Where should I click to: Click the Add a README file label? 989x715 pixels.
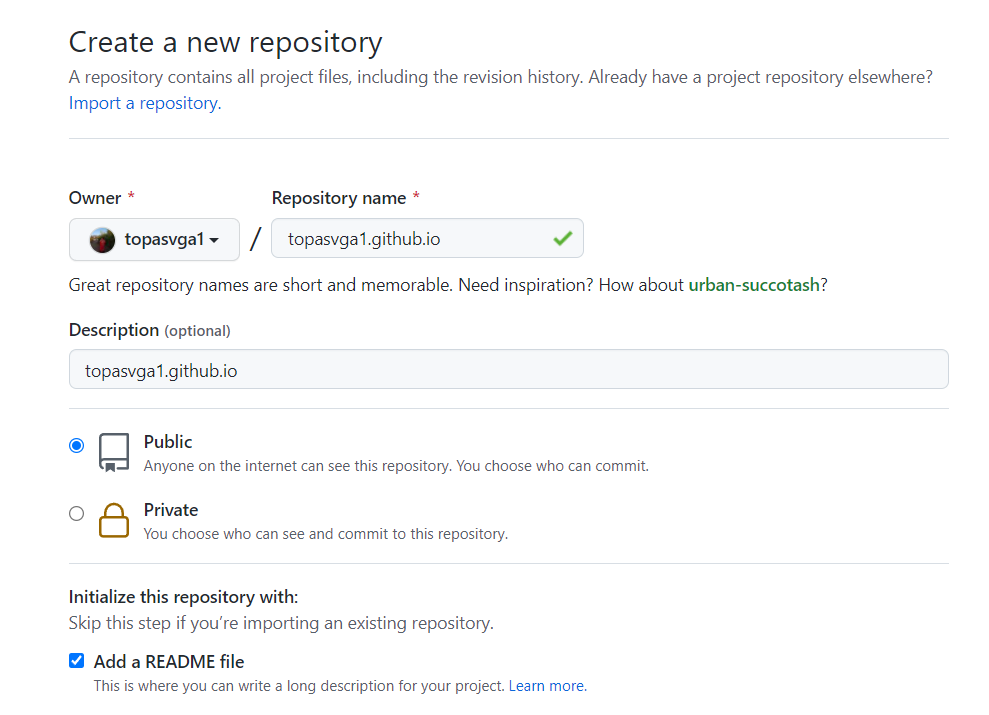pos(169,662)
